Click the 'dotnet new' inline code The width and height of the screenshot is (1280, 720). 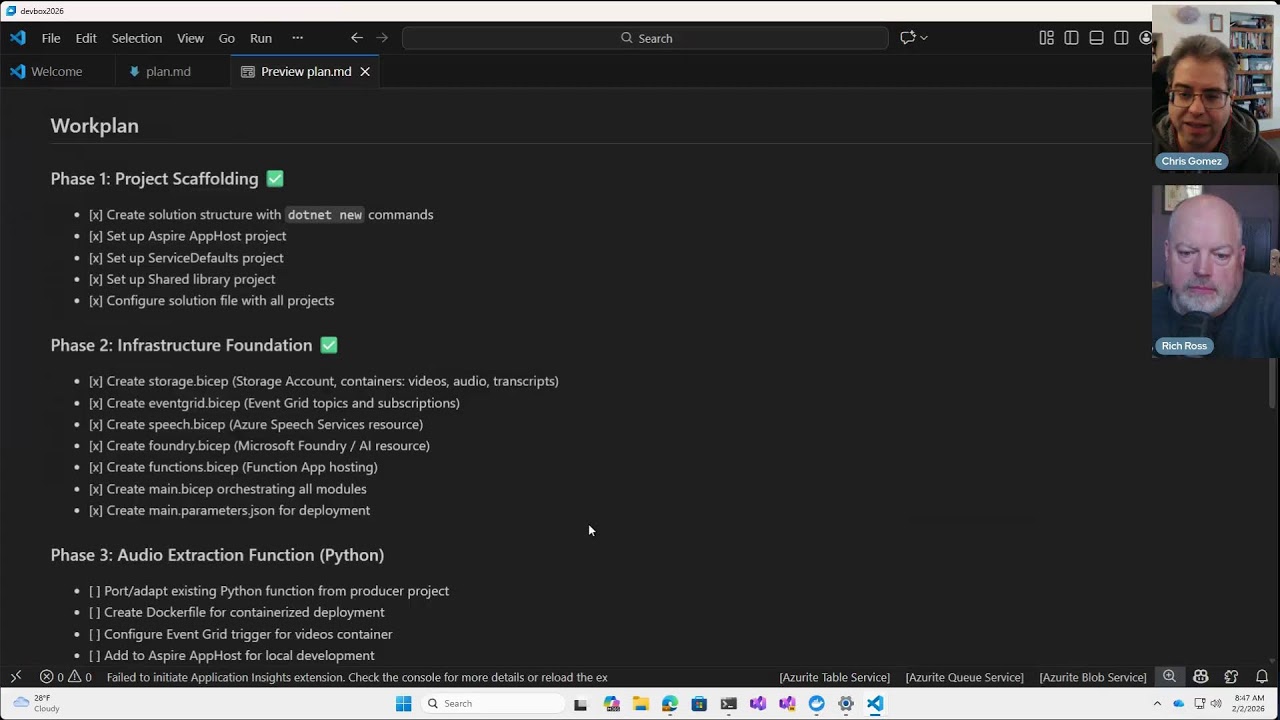pyautogui.click(x=324, y=215)
